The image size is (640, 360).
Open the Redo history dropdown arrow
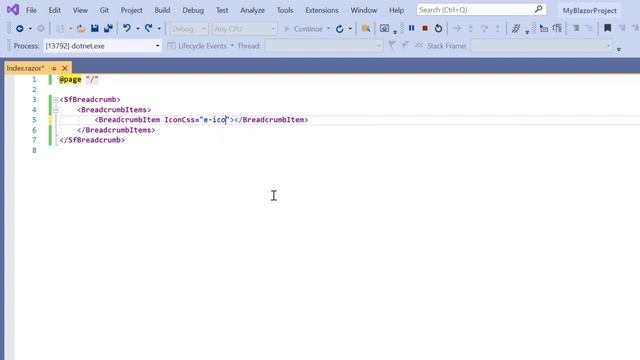click(x=159, y=29)
